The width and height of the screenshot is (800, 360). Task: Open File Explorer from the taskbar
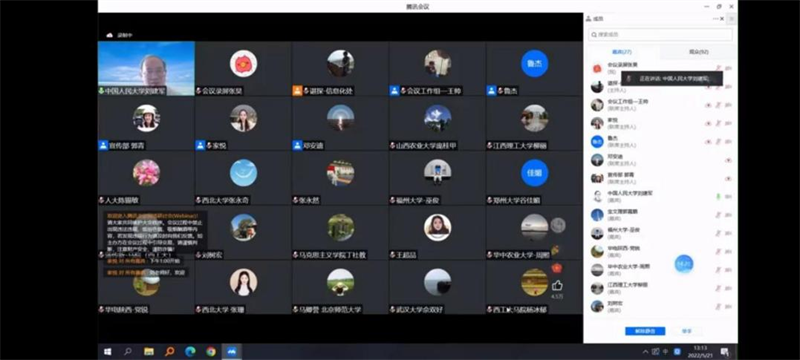[x=149, y=352]
